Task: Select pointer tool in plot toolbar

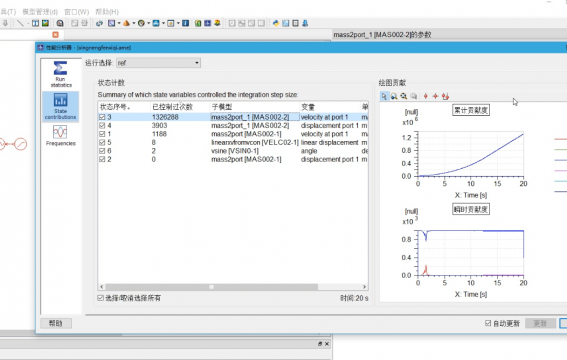Action: (384, 96)
